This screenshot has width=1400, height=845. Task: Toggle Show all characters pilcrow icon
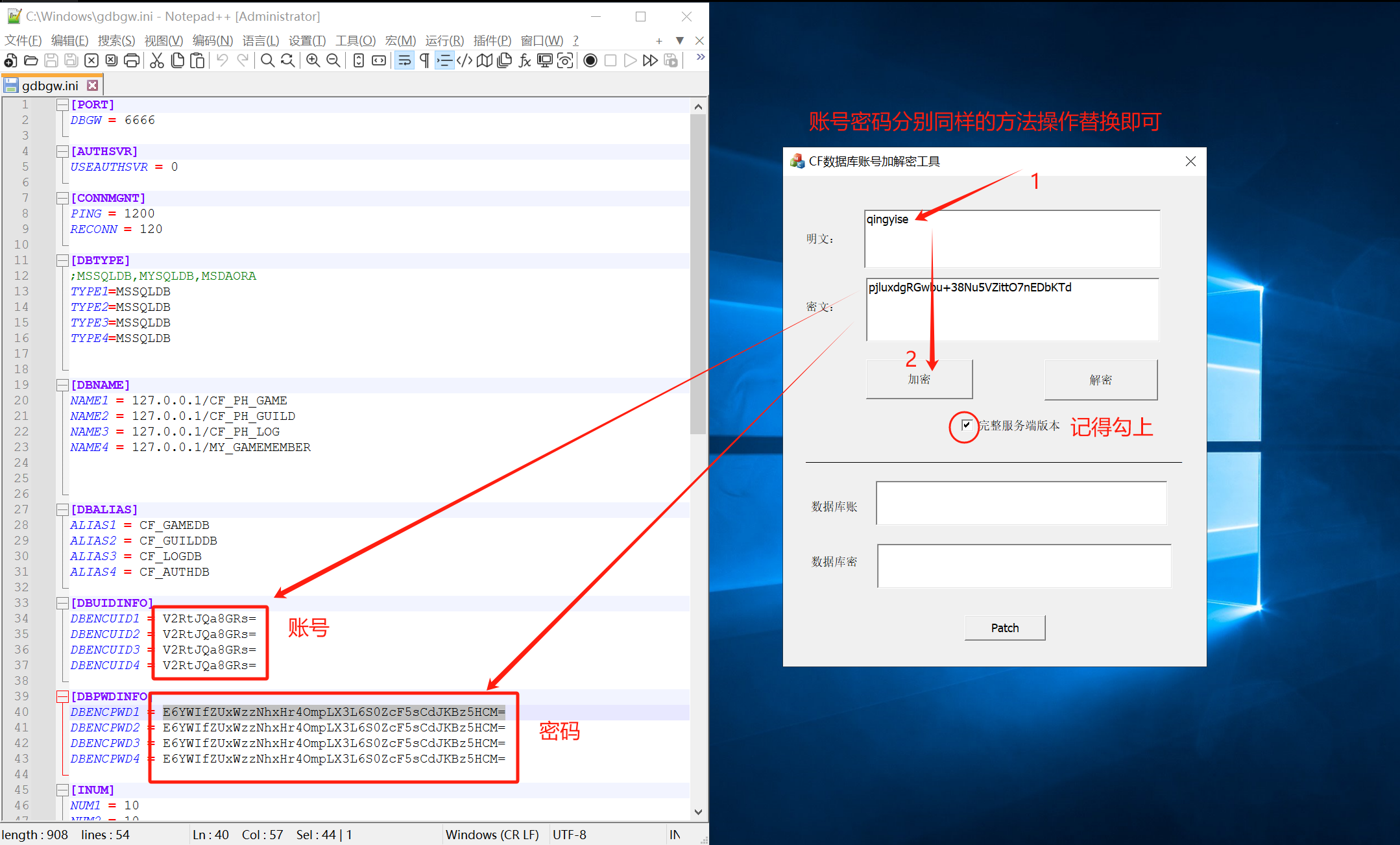424,61
